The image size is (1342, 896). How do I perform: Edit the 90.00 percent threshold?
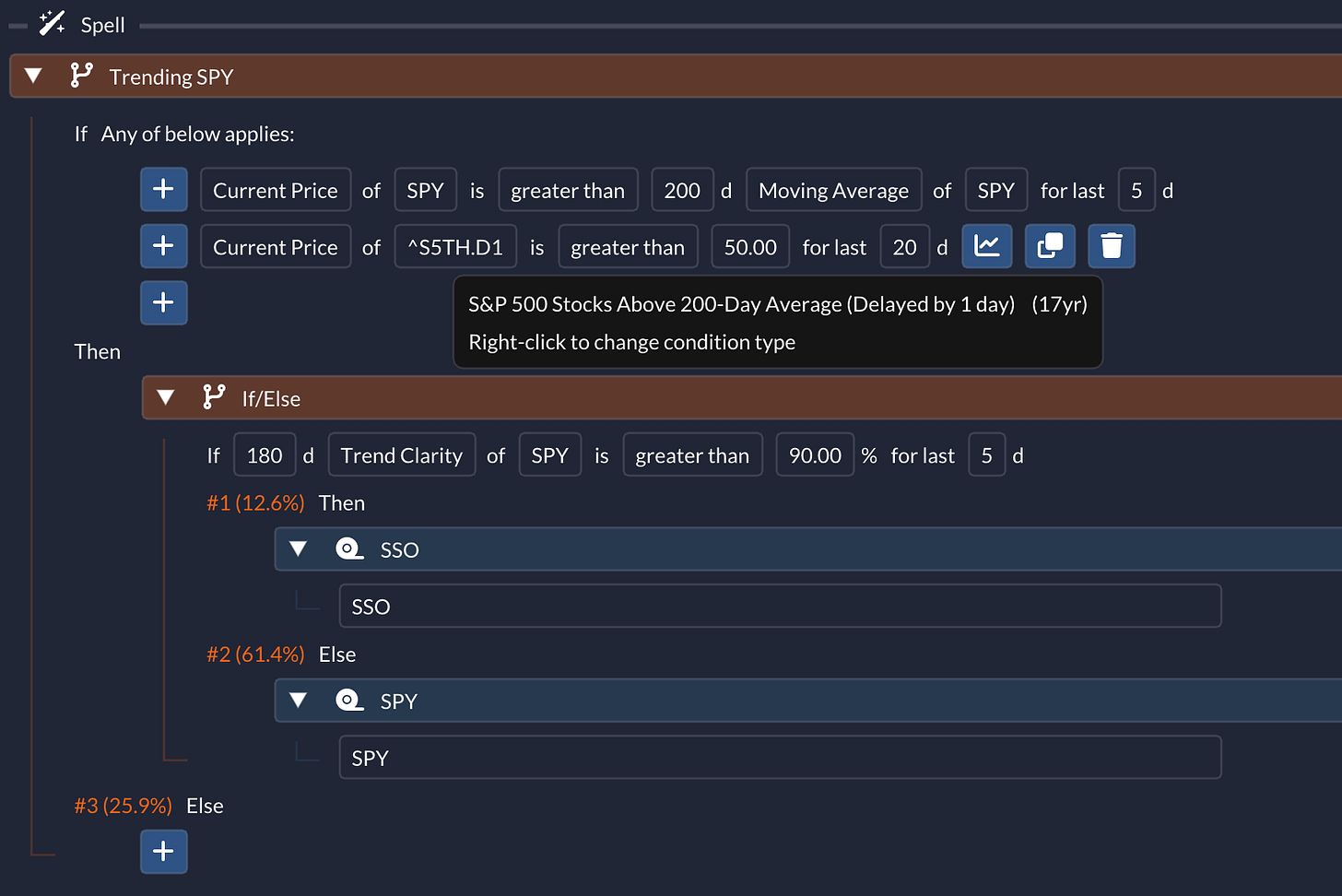tap(815, 455)
